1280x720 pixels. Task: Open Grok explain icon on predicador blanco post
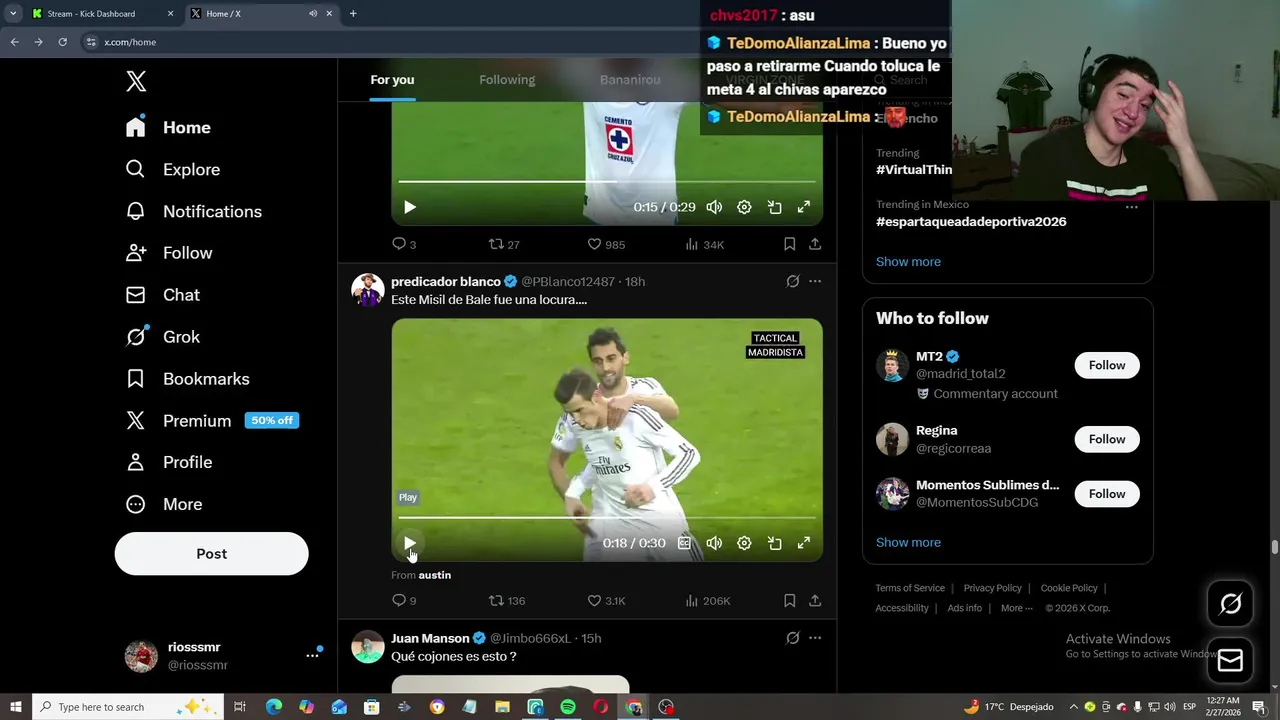[x=793, y=282]
